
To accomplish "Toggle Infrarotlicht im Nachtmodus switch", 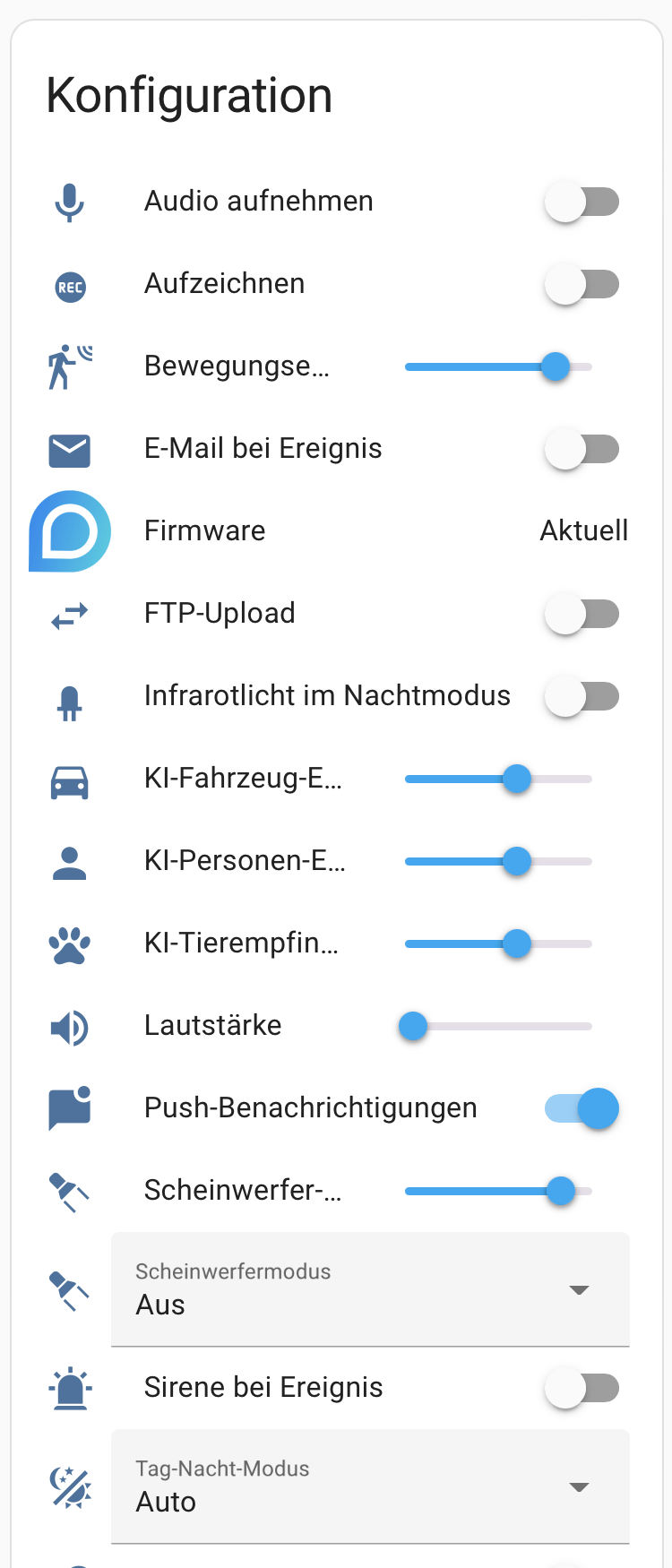I will [582, 696].
